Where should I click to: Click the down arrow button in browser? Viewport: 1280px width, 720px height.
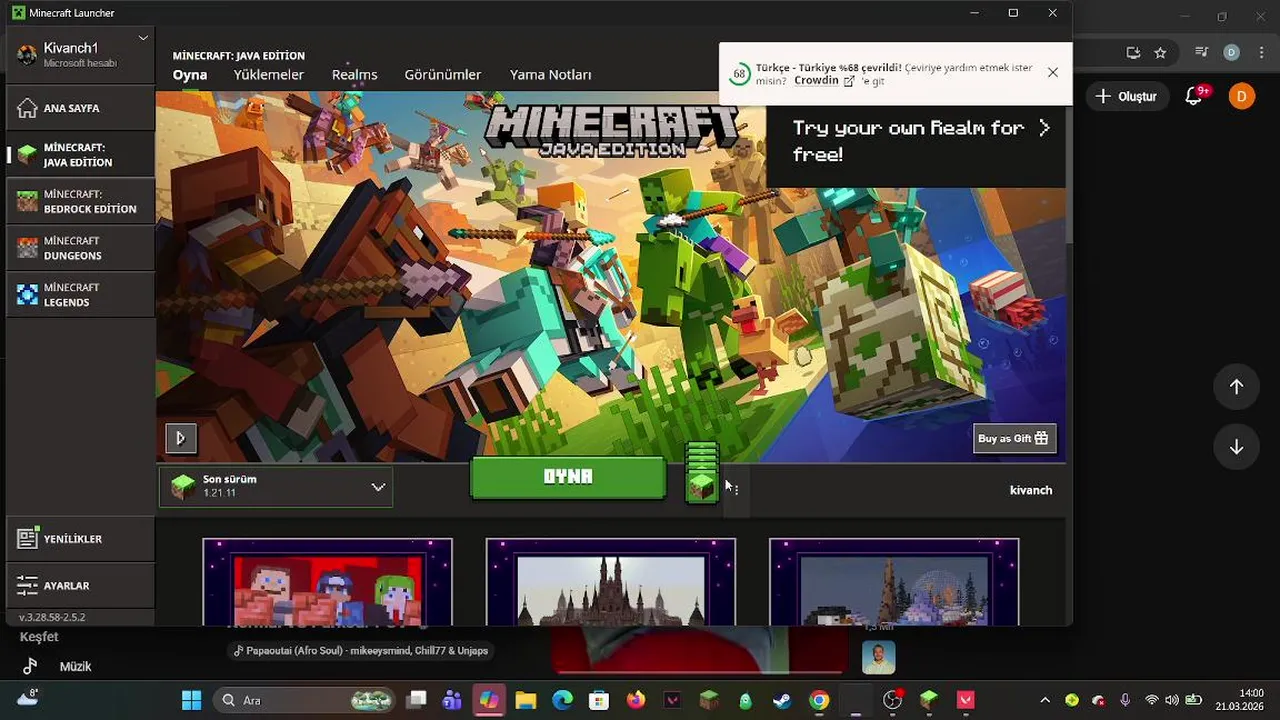pos(1236,447)
